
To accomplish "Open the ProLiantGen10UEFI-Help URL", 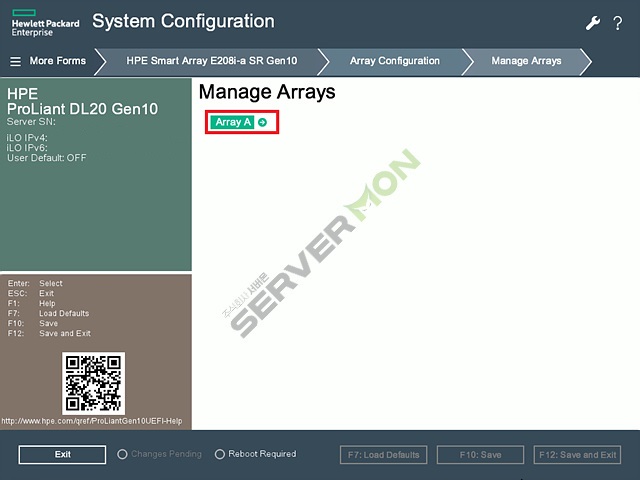I will point(92,421).
